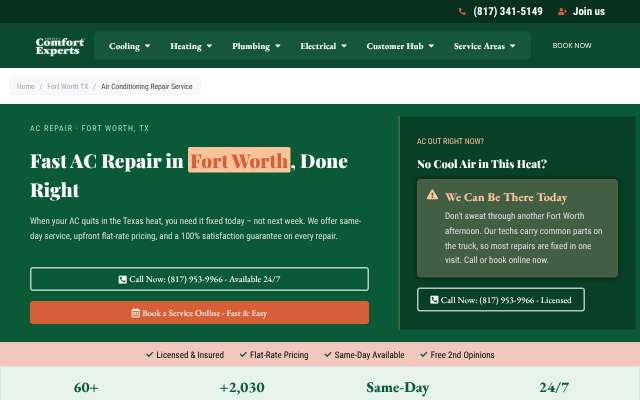Screen dimensions: 640x400
Task: Click the phone icon in top bar
Action: (x=462, y=12)
